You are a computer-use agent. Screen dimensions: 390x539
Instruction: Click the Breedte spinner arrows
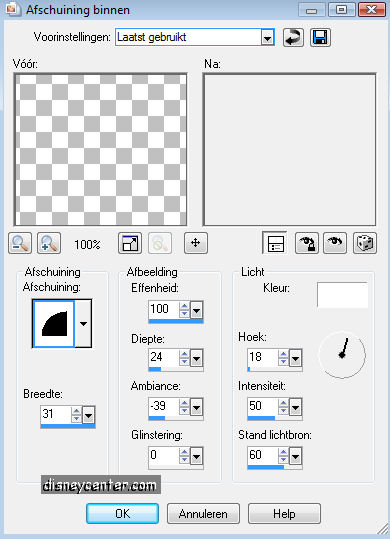pos(76,415)
